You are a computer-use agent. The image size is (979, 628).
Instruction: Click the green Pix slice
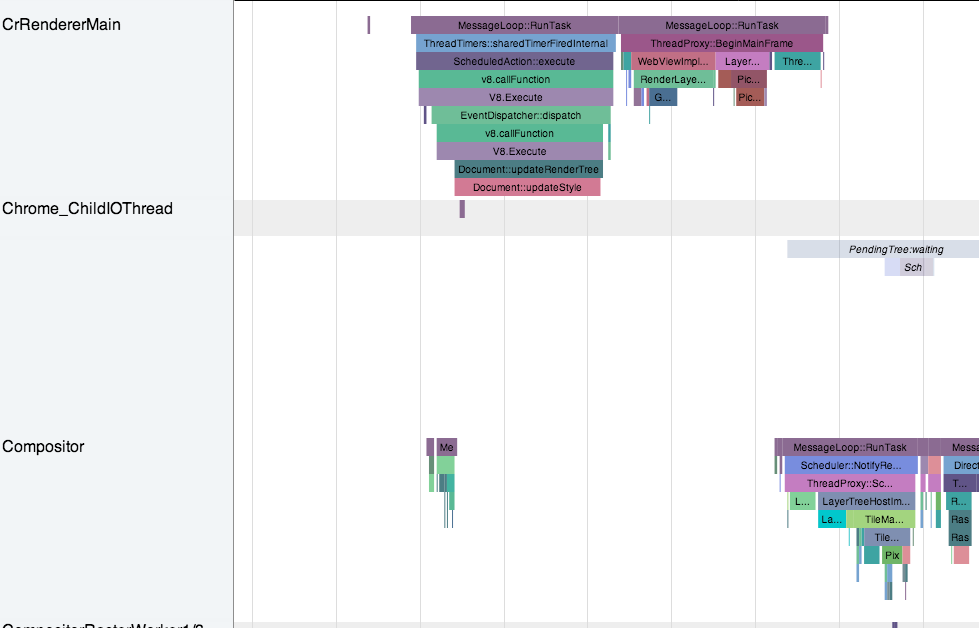[x=892, y=555]
